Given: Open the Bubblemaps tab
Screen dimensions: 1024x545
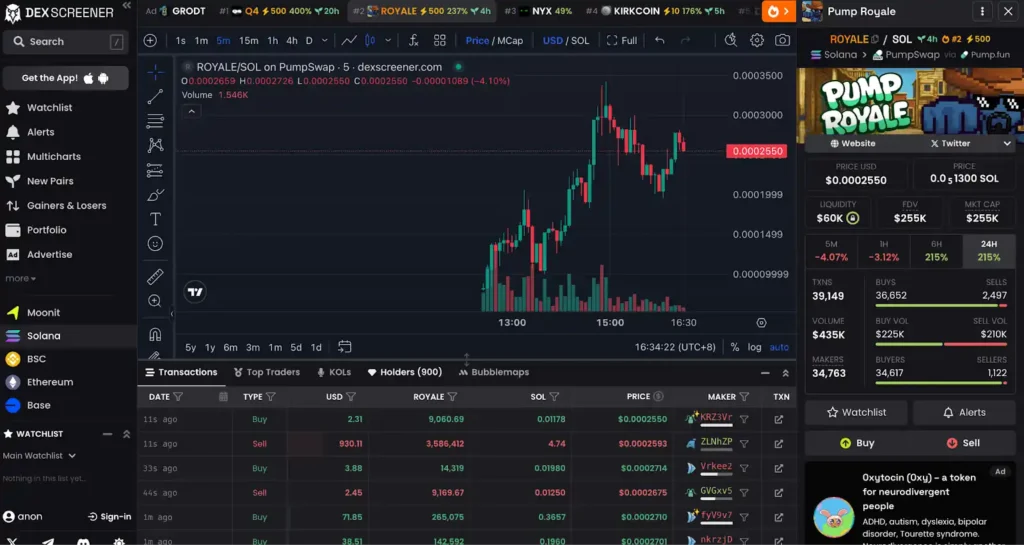Looking at the screenshot, I should coord(494,372).
